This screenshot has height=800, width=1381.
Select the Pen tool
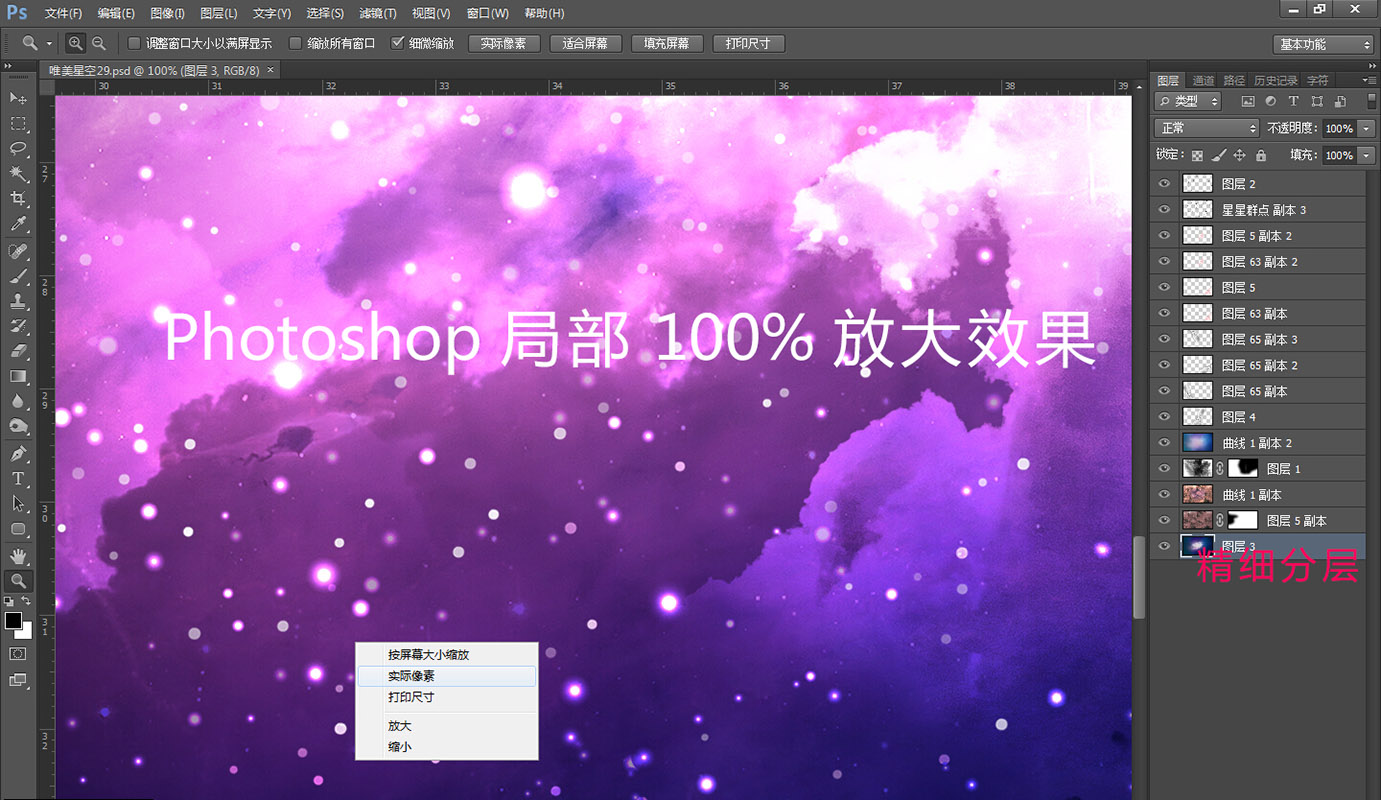tap(18, 454)
